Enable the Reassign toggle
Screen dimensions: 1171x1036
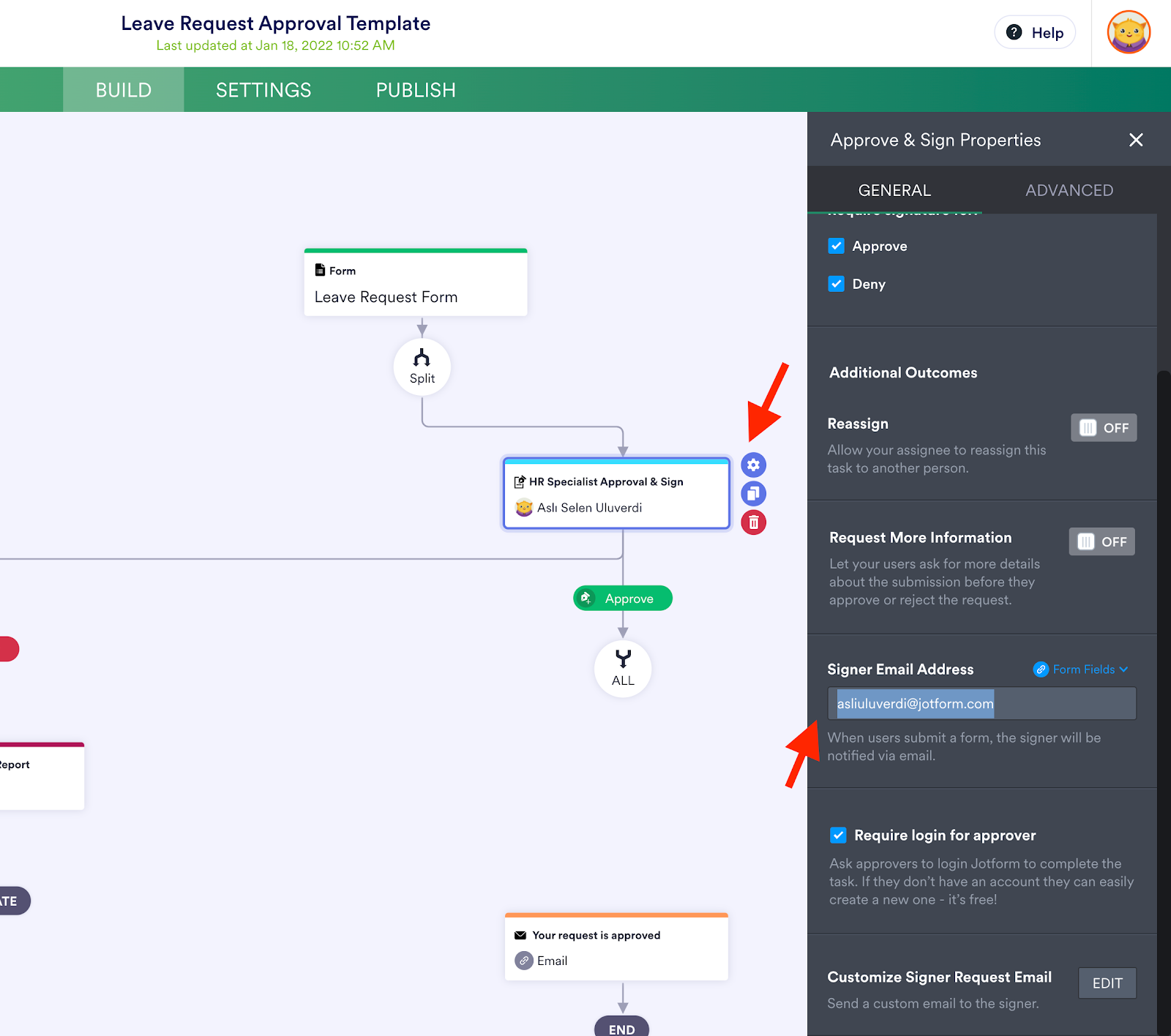[x=1103, y=427]
